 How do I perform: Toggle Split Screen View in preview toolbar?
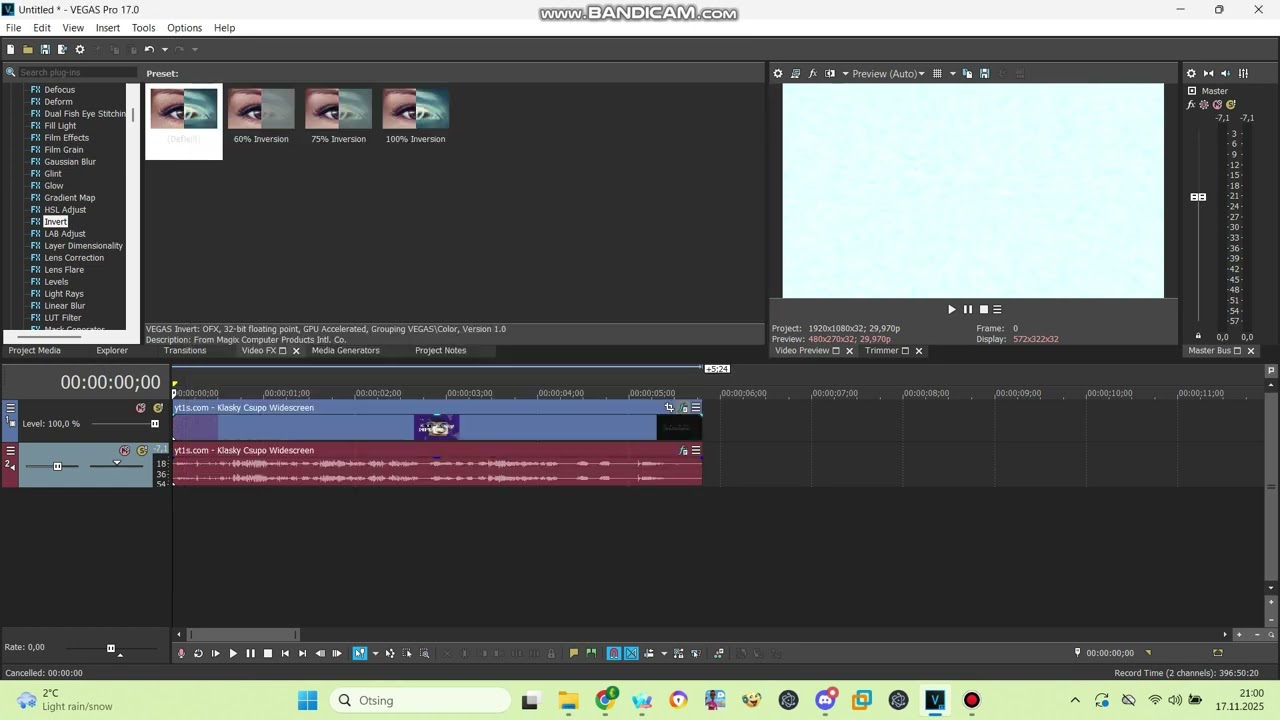[x=830, y=73]
